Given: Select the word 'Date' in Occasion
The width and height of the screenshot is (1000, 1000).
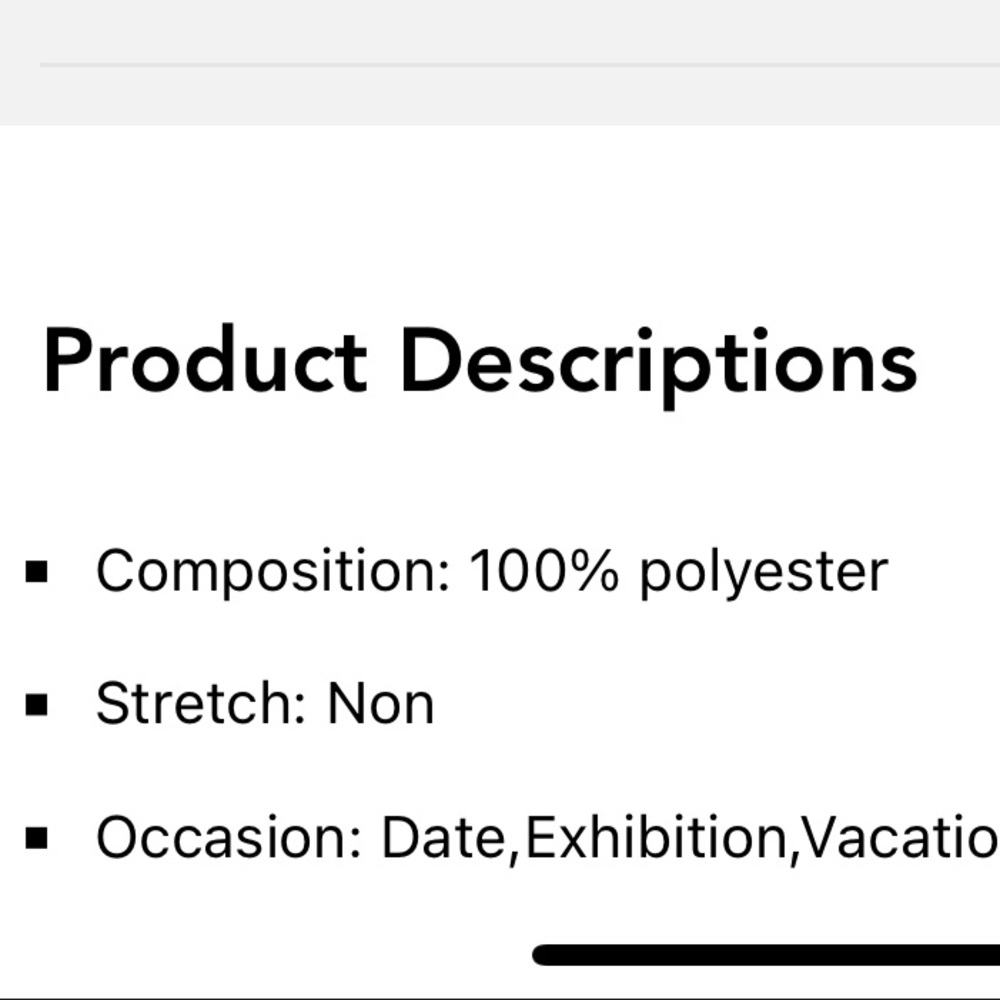Looking at the screenshot, I should (444, 837).
